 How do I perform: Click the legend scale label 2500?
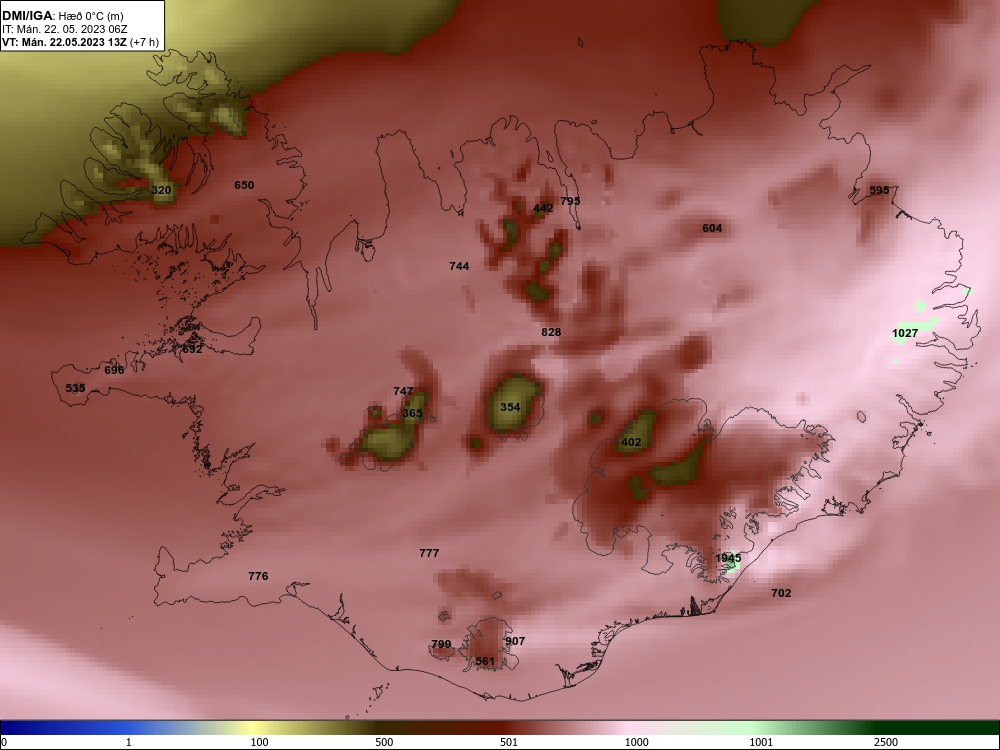(886, 742)
